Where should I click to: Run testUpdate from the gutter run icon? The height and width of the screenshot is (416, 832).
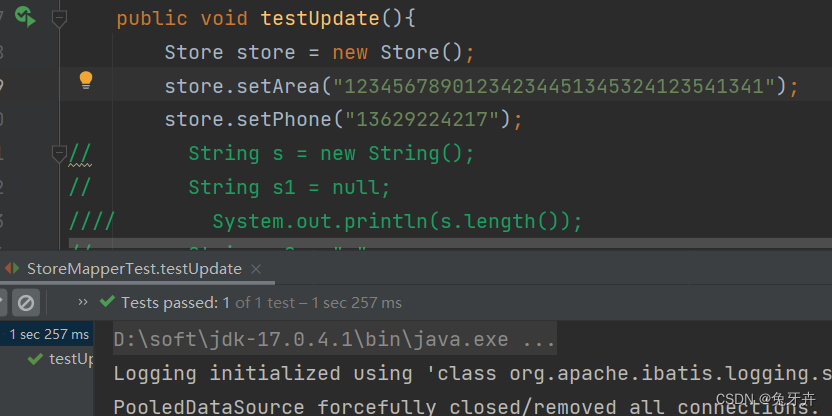pyautogui.click(x=25, y=17)
